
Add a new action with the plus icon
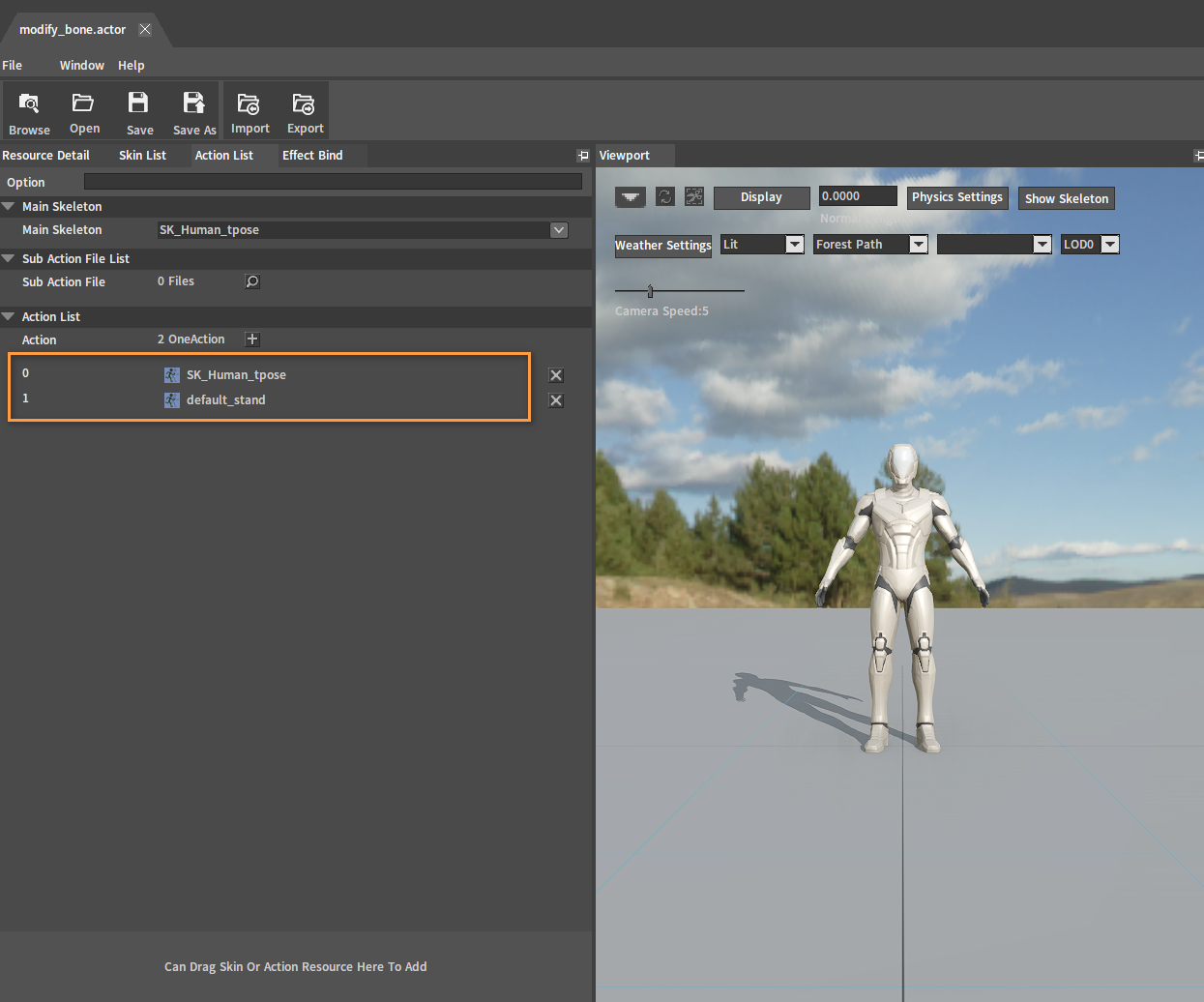[x=252, y=339]
